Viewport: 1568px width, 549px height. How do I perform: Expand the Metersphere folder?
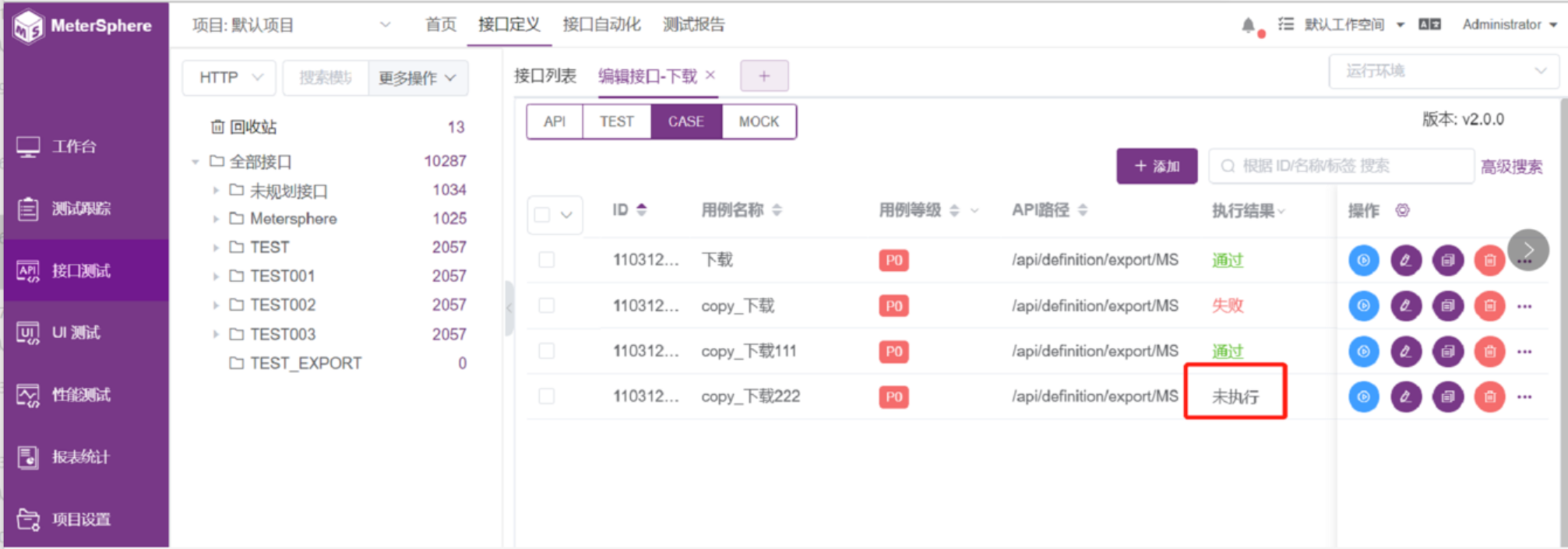[216, 220]
